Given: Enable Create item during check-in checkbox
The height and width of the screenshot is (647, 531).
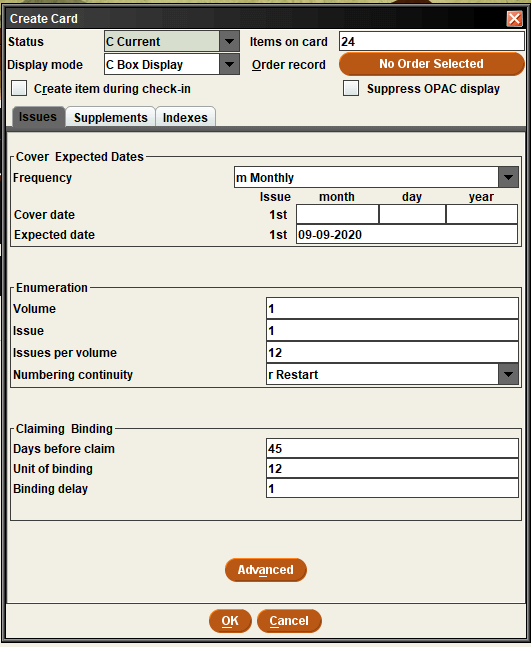Looking at the screenshot, I should click(19, 88).
